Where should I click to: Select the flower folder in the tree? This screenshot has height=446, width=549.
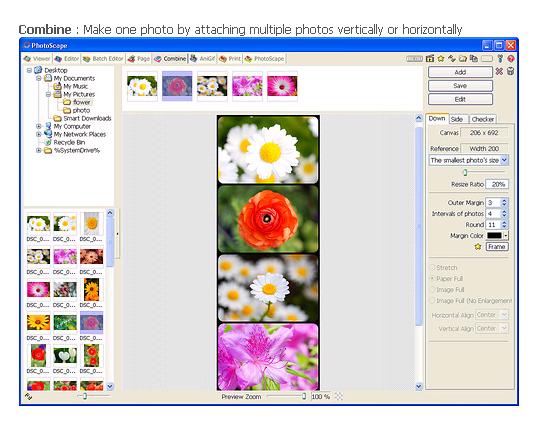[81, 102]
